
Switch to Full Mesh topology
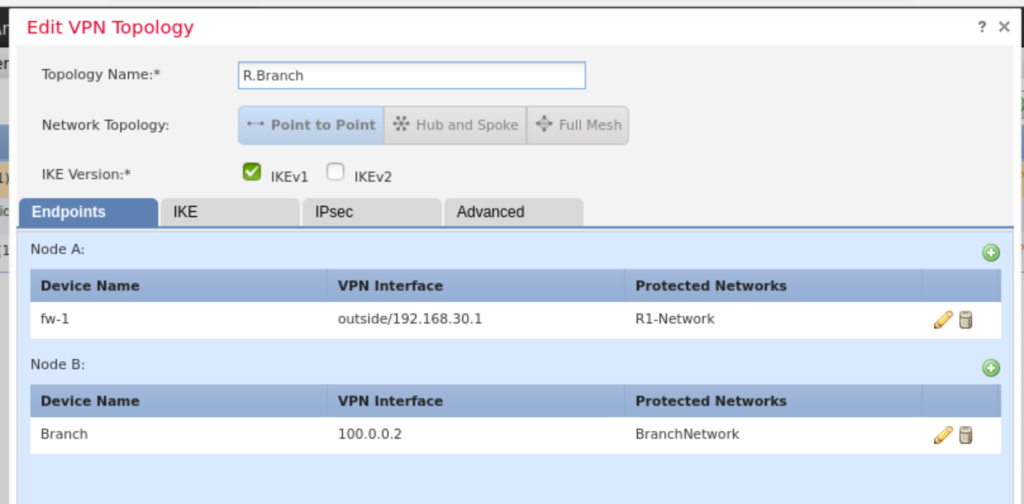point(578,125)
